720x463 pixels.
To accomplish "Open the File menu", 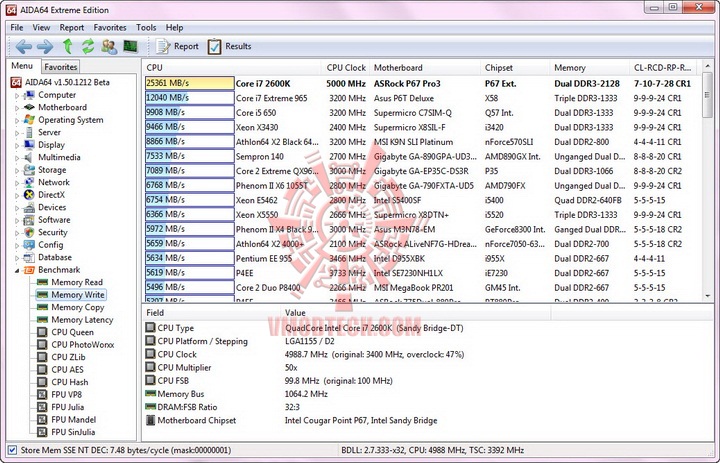I will point(17,28).
